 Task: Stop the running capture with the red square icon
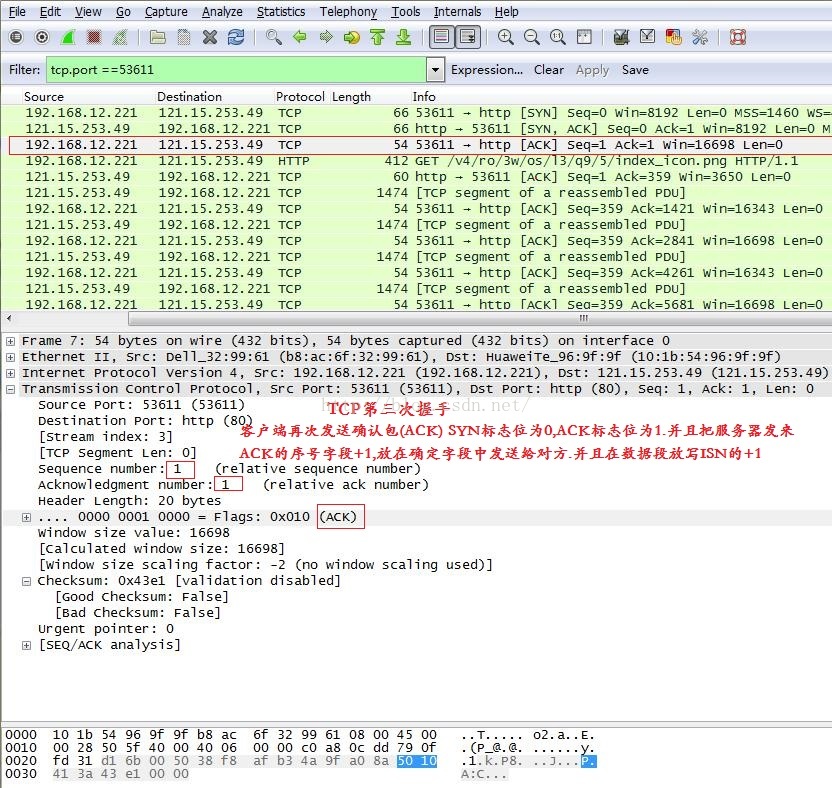(94, 37)
